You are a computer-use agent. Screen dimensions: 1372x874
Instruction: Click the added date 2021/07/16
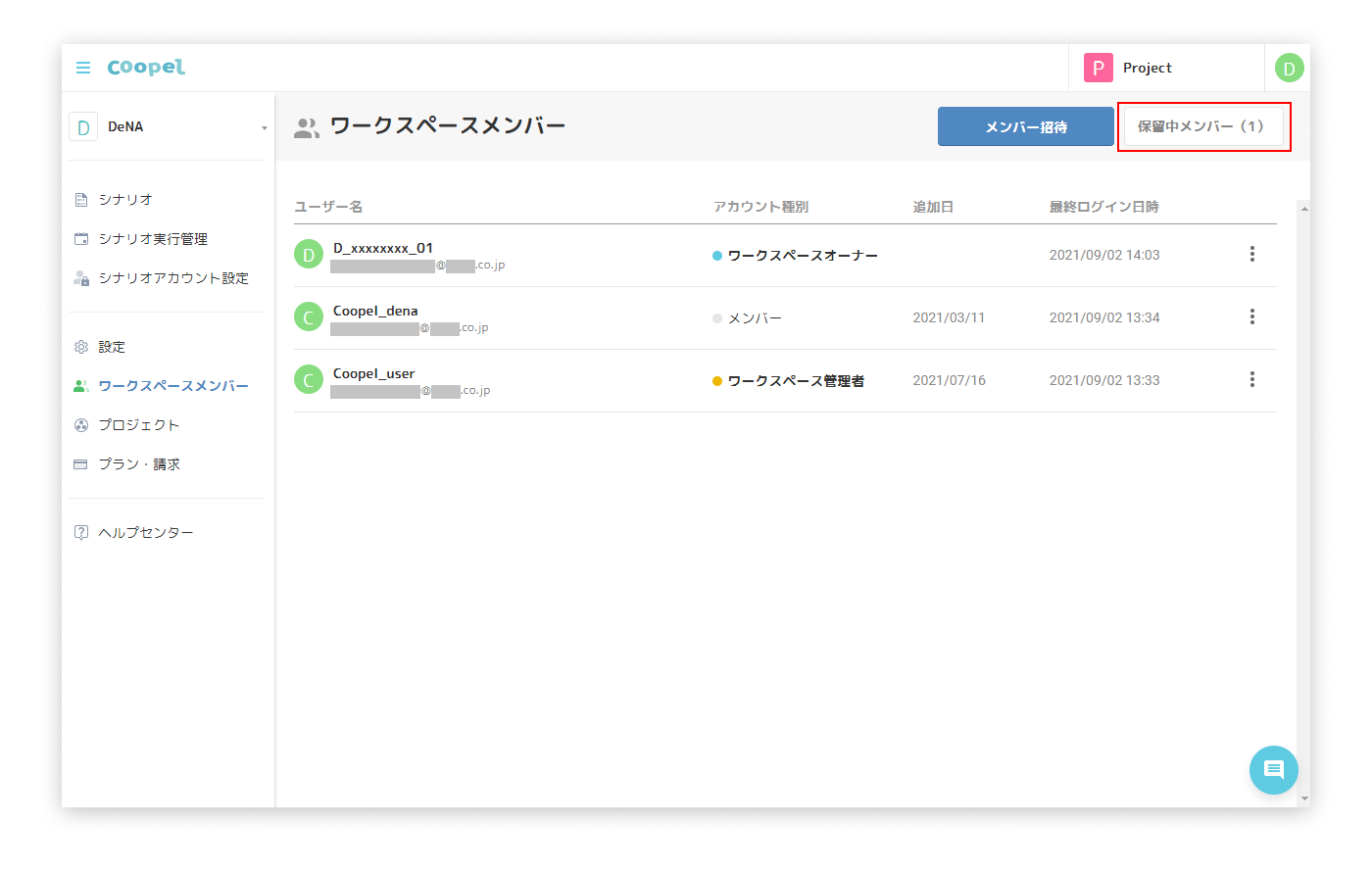pos(949,380)
